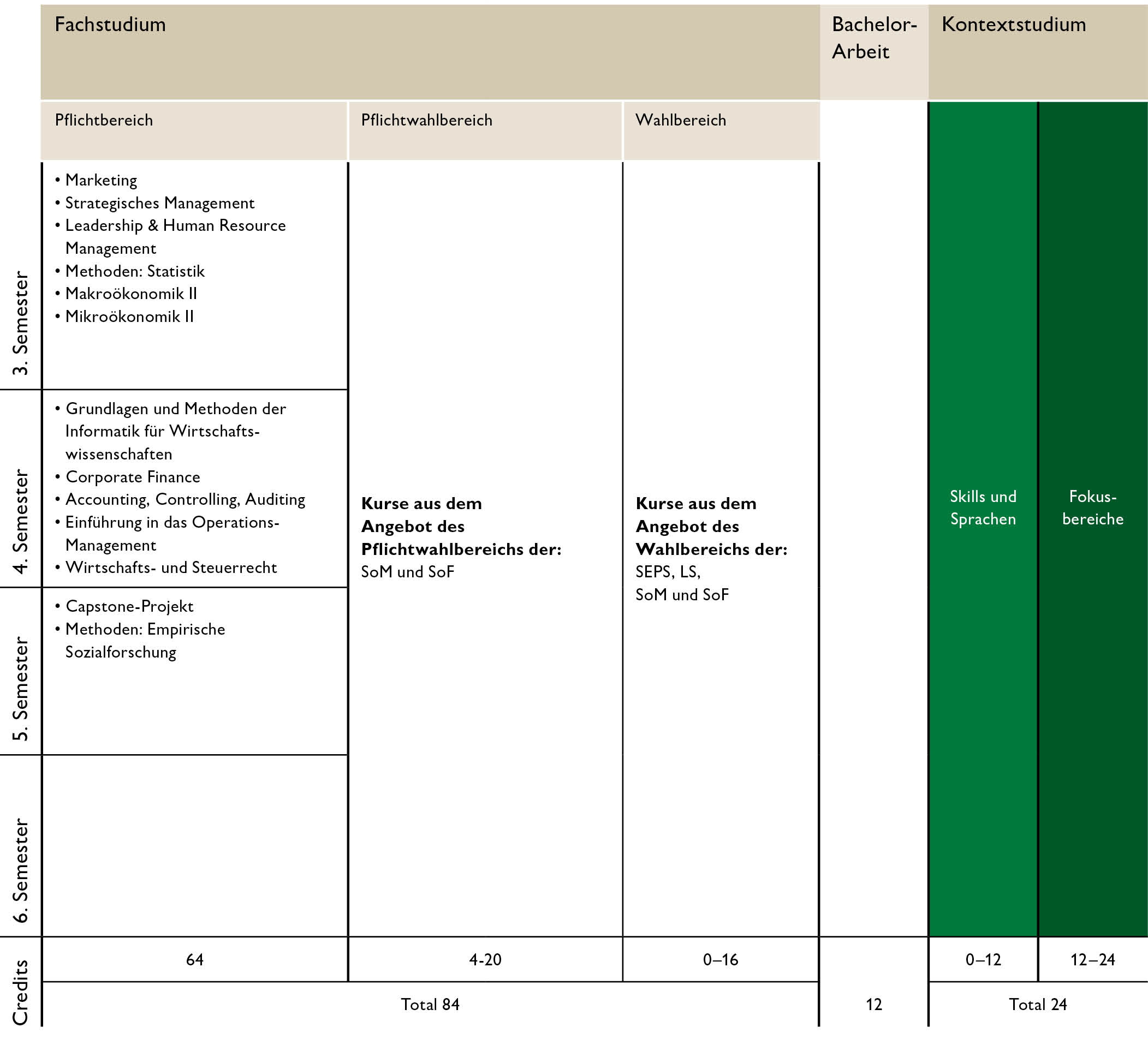Click Kurse aus dem Pflichtwahlbereichs text
The height and width of the screenshot is (1045, 1148).
[461, 527]
